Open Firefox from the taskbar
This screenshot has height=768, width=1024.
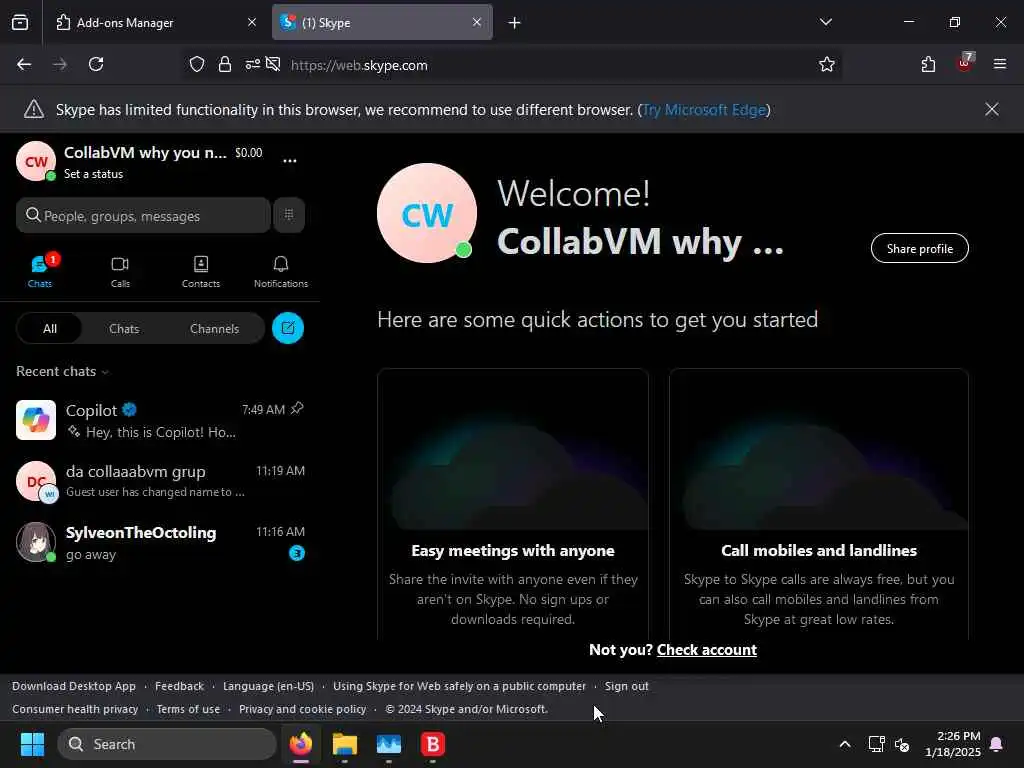[301, 744]
